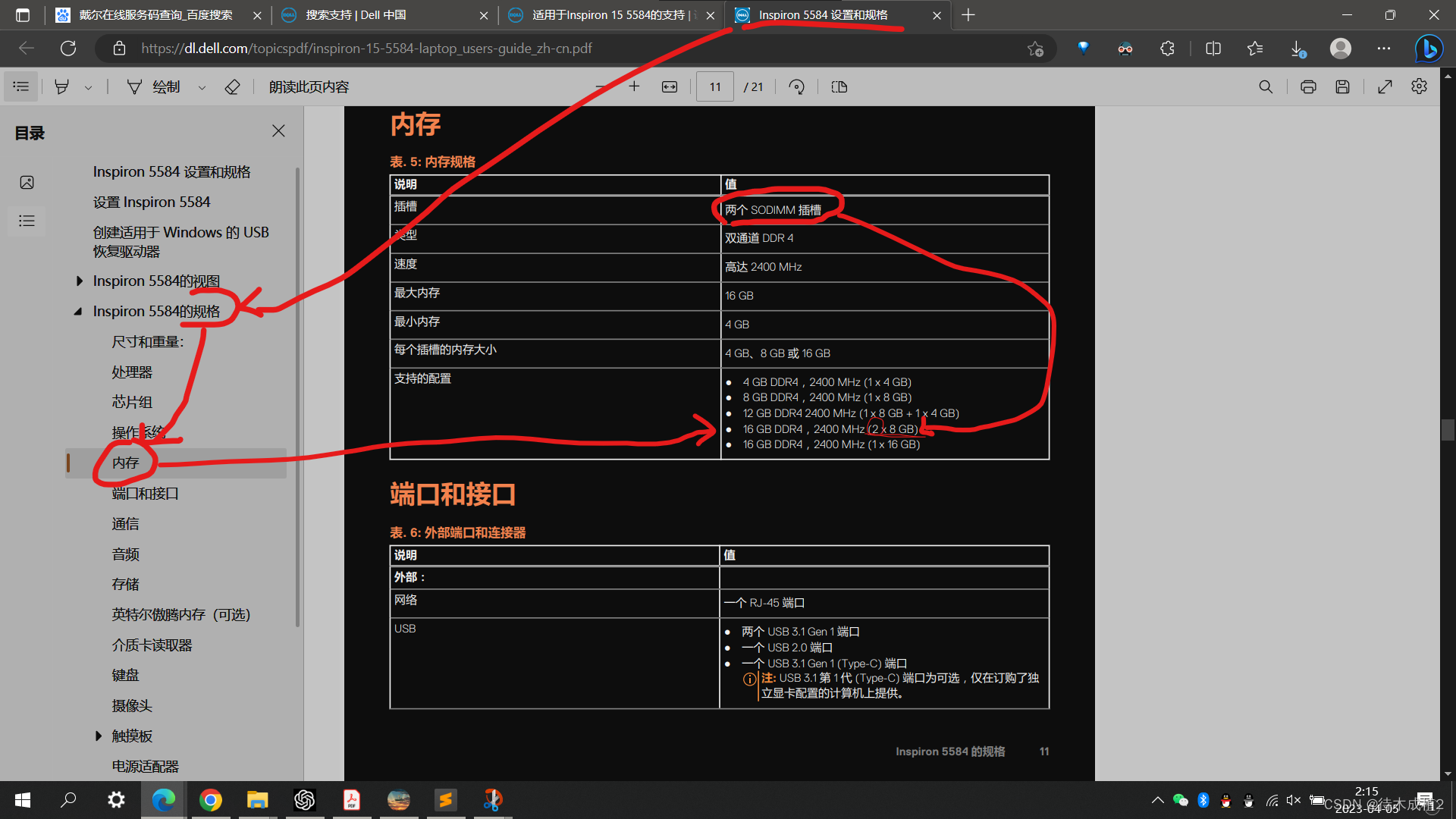The image size is (1456, 819).
Task: Collapse Inspiron 5584的规格 tree node
Action: tap(78, 312)
